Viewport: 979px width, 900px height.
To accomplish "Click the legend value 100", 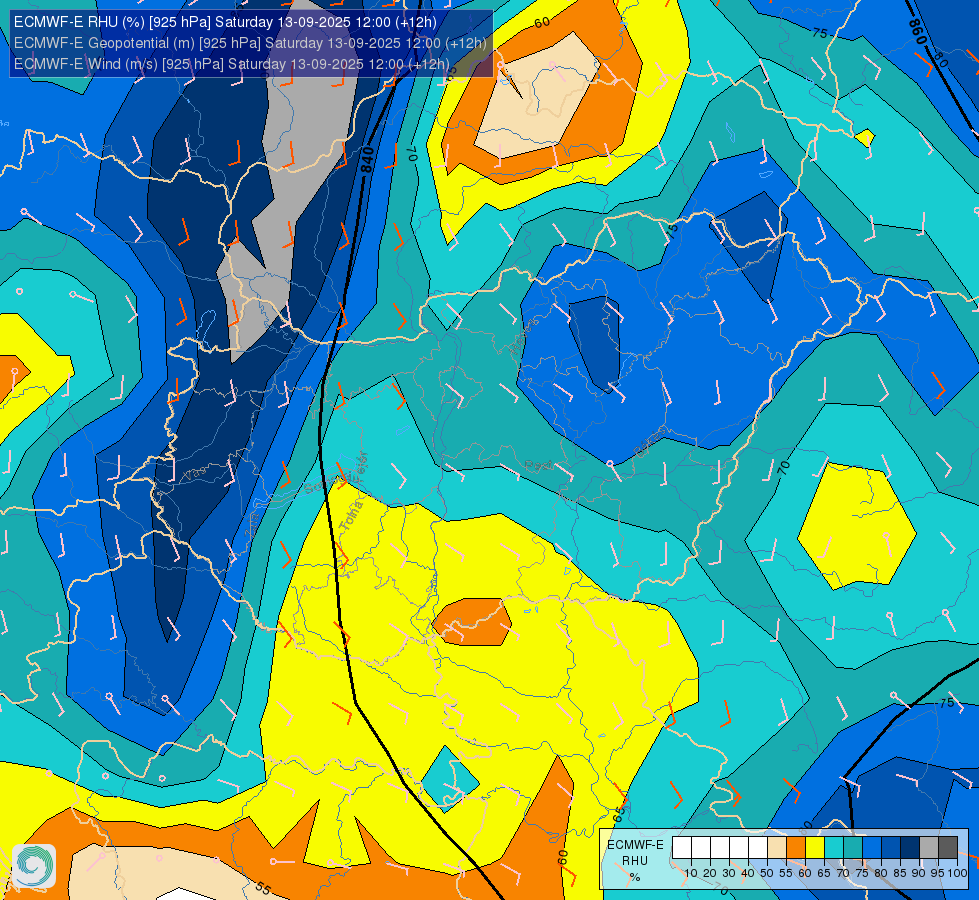I will pos(957,873).
